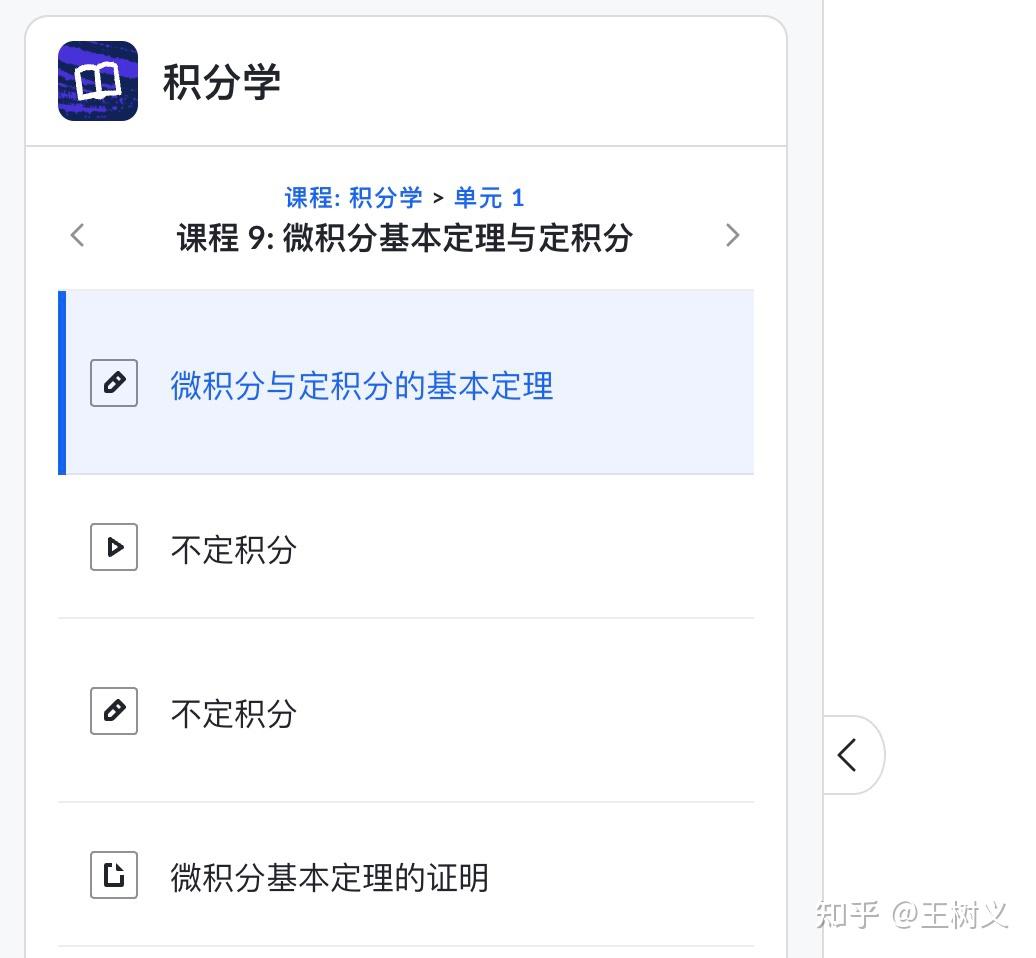Image resolution: width=1036 pixels, height=958 pixels.
Task: Click pencil icon beside 微积分与定积分的基本定理
Action: tap(114, 383)
